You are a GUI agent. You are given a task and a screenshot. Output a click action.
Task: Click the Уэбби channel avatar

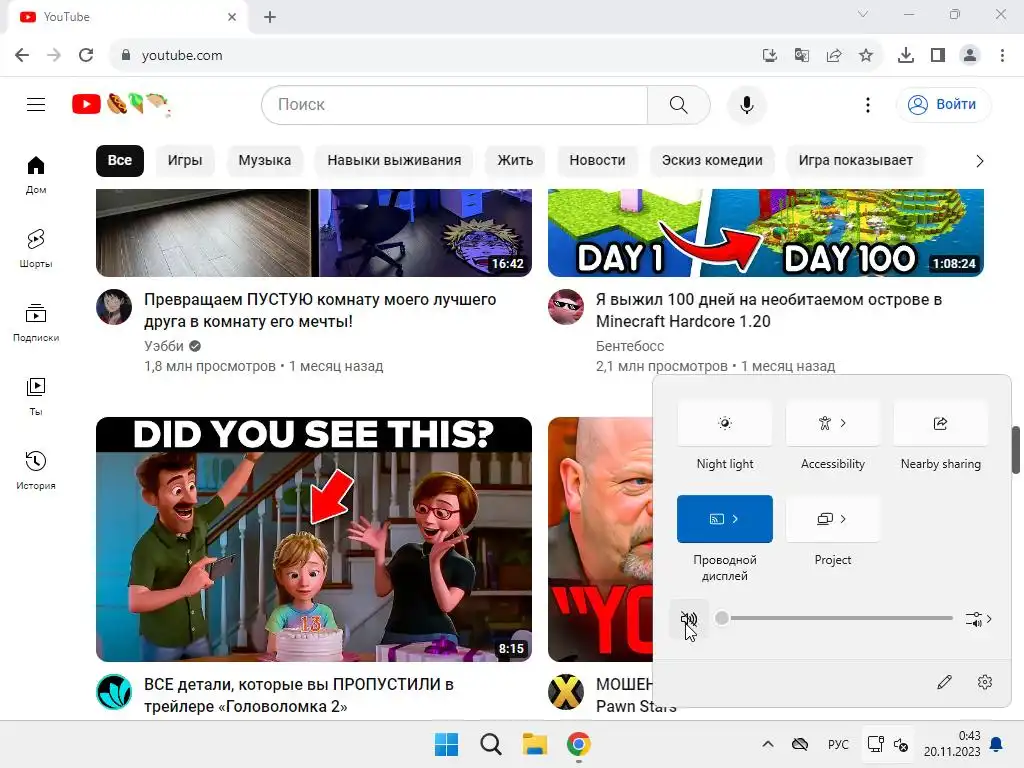click(x=114, y=307)
